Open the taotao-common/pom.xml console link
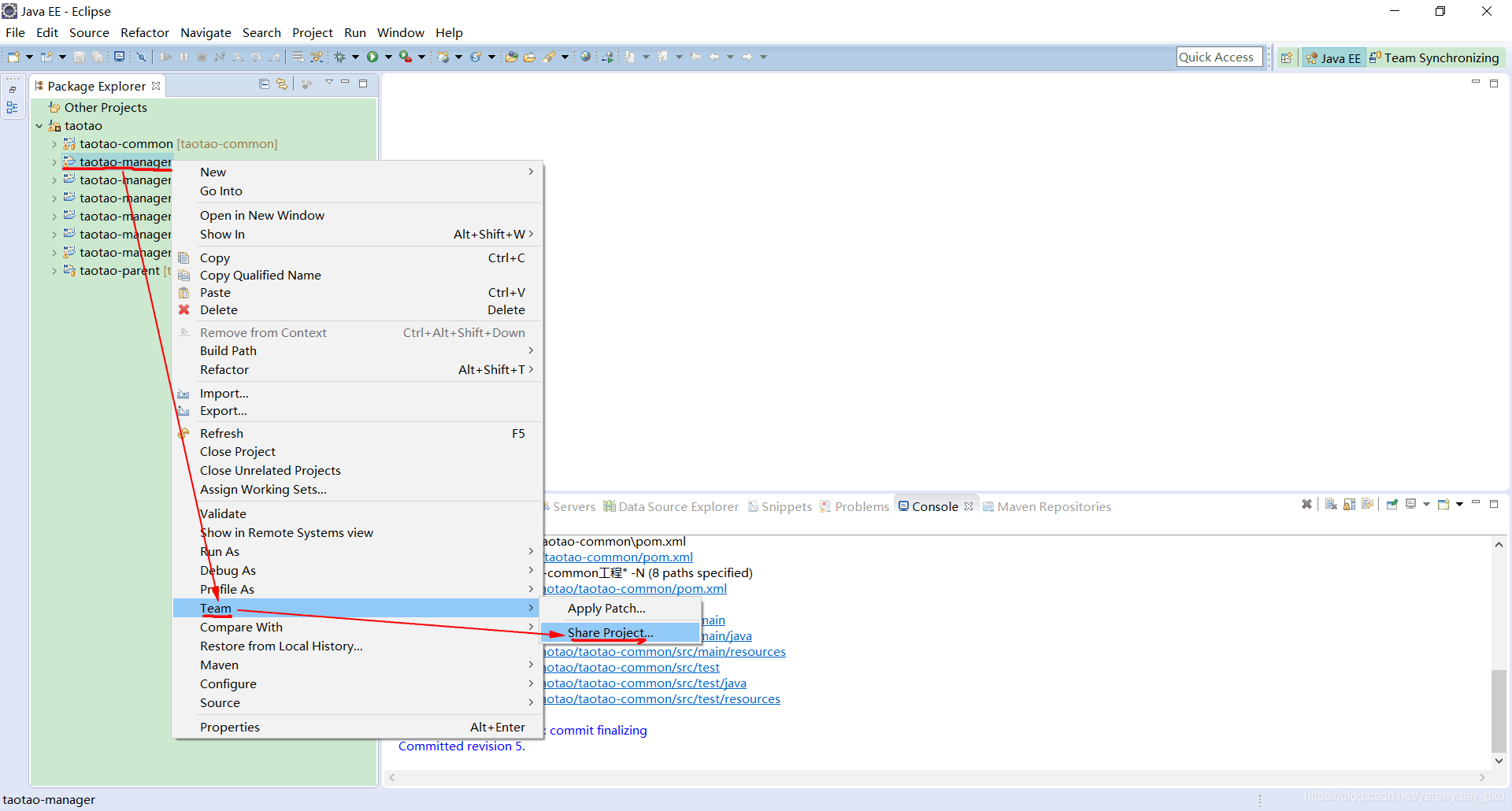The image size is (1512, 811). coord(618,557)
